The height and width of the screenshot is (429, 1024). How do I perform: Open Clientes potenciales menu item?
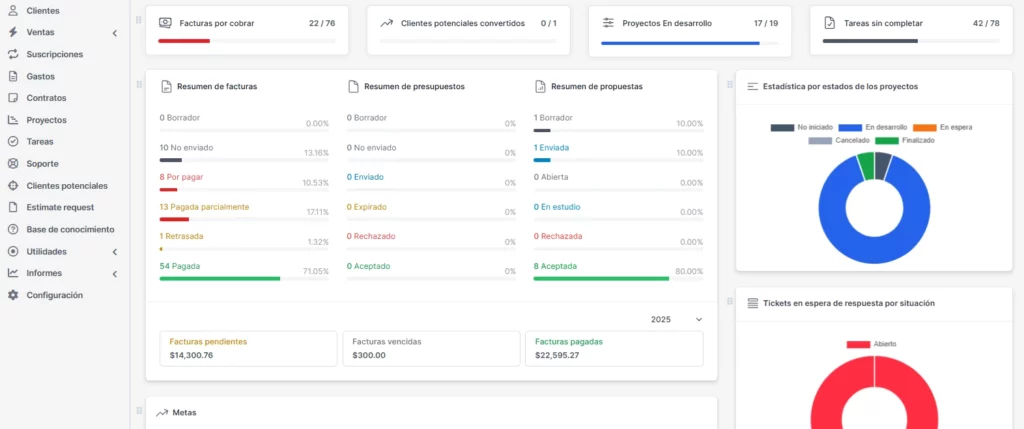(66, 186)
